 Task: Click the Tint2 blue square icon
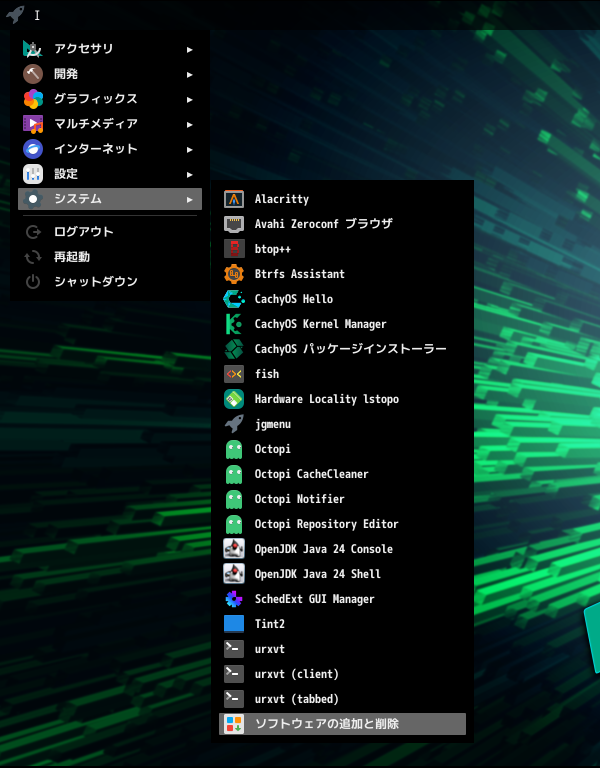pos(234,624)
